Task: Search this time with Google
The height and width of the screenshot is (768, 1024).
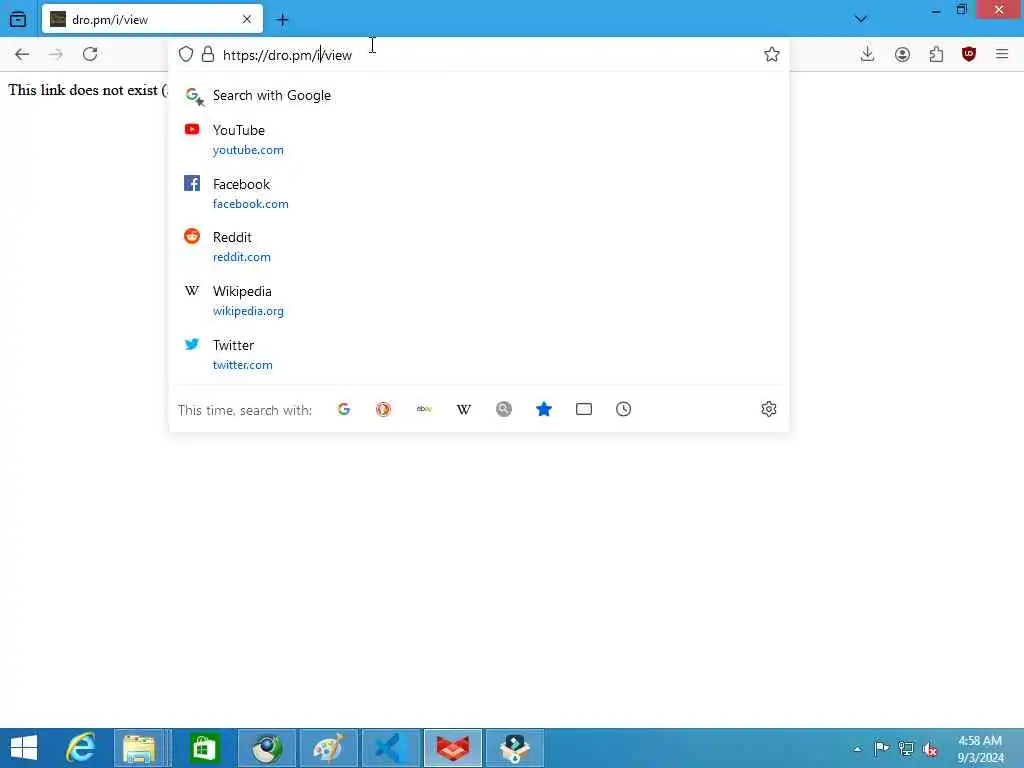Action: [x=344, y=409]
